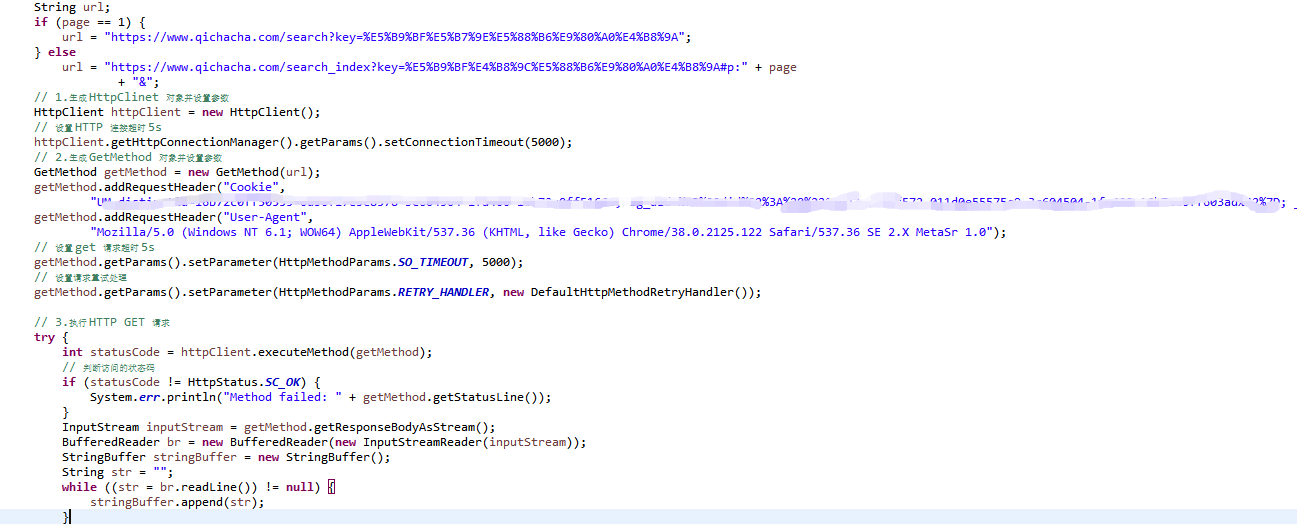Click the comment starting "// 2." about GetMethod

pyautogui.click(x=128, y=157)
